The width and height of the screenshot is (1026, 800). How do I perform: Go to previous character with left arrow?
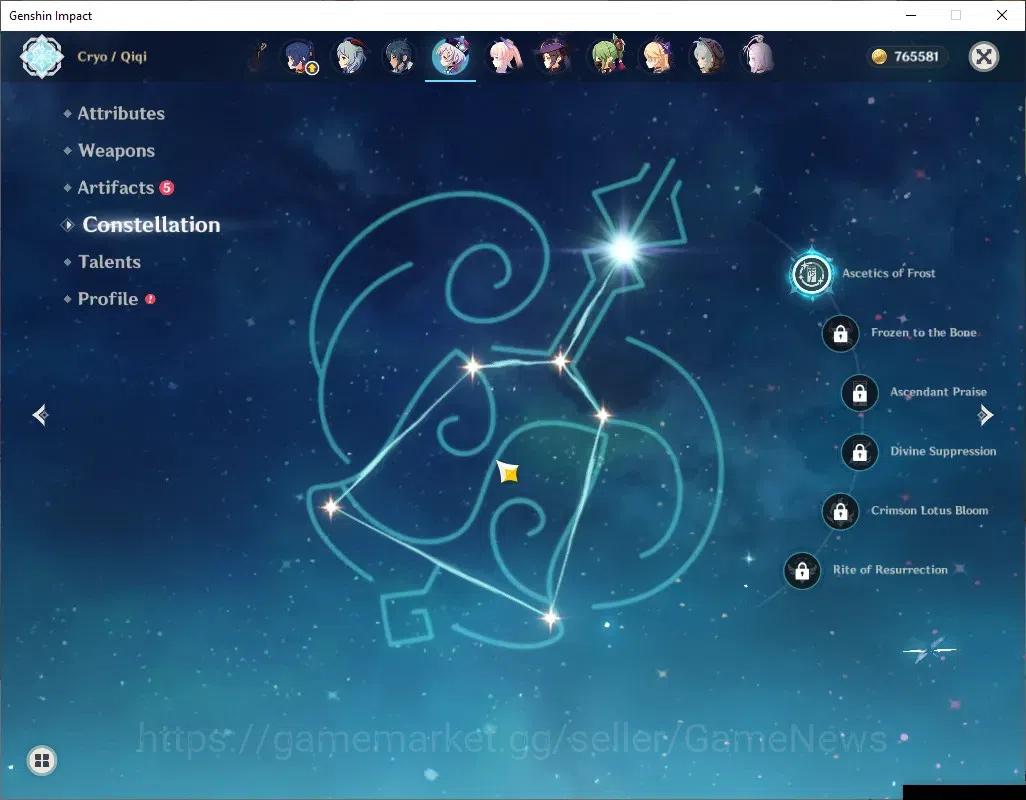click(41, 415)
